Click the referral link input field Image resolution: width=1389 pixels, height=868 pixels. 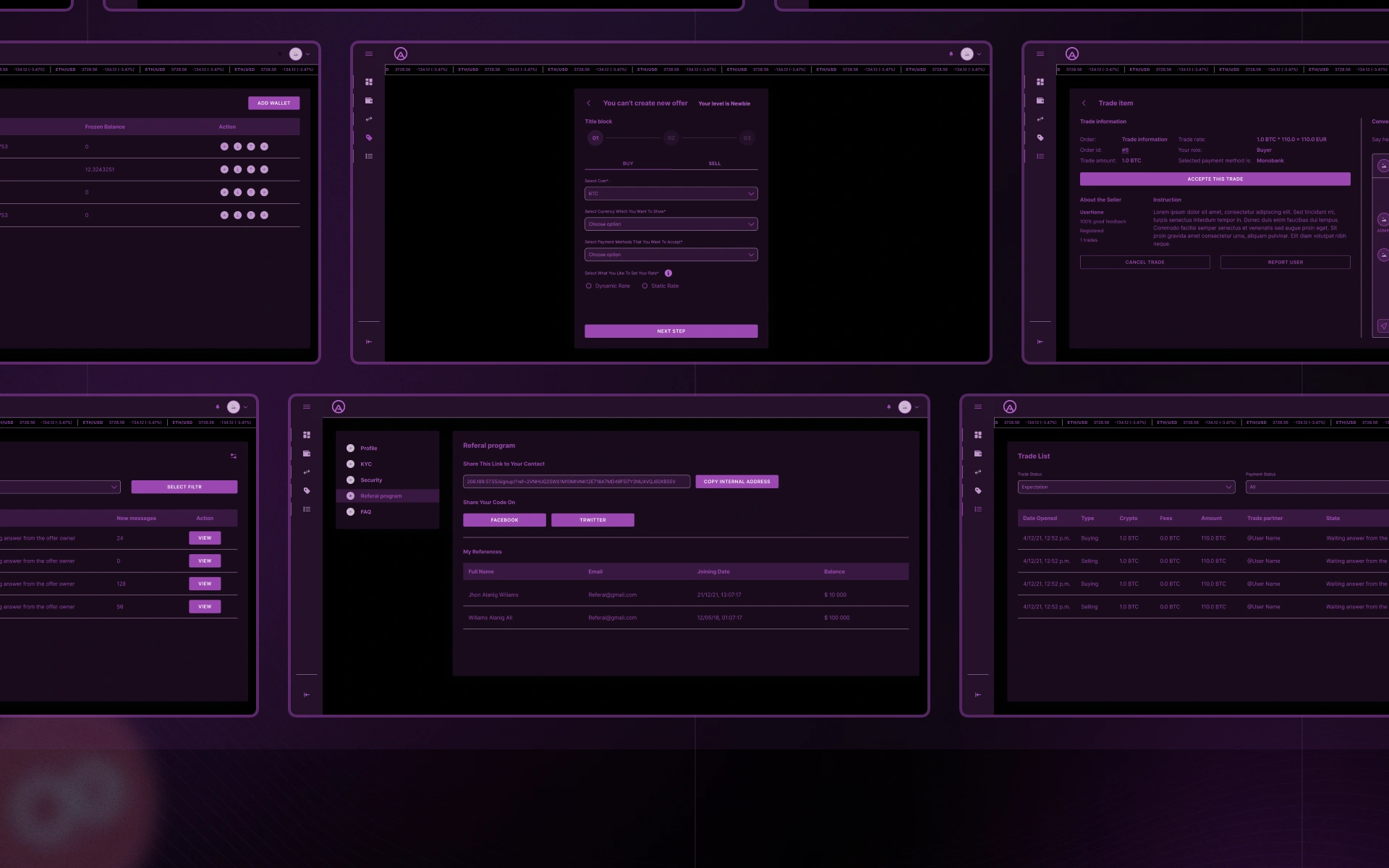pos(576,482)
